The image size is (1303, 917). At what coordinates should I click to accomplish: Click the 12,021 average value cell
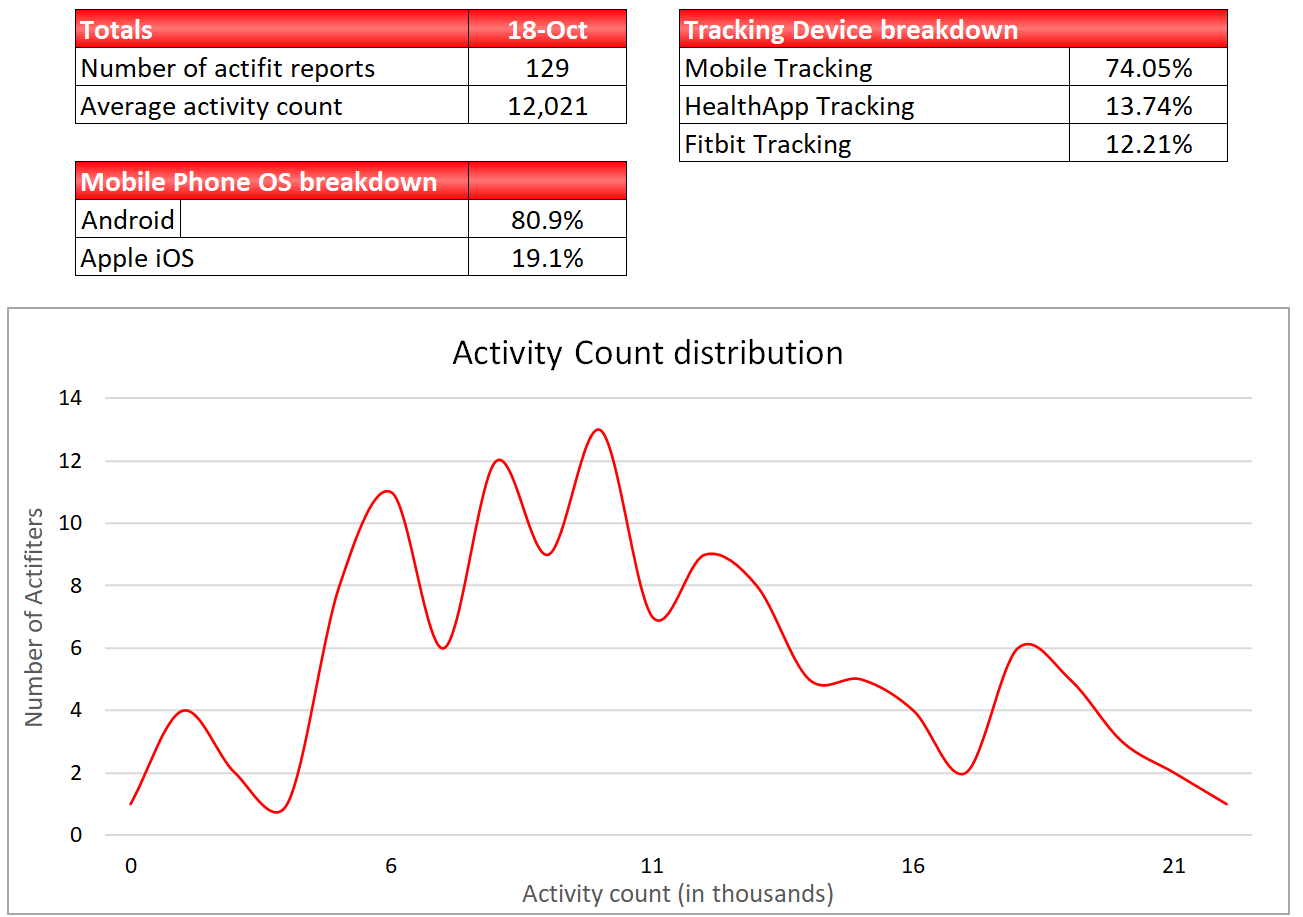coord(547,105)
